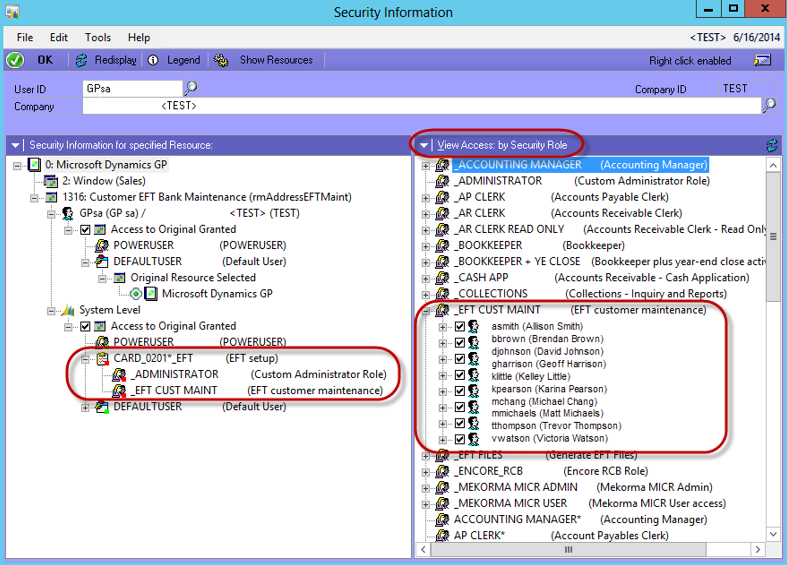
Task: Click the View Access: by Security Role label
Action: pyautogui.click(x=502, y=146)
